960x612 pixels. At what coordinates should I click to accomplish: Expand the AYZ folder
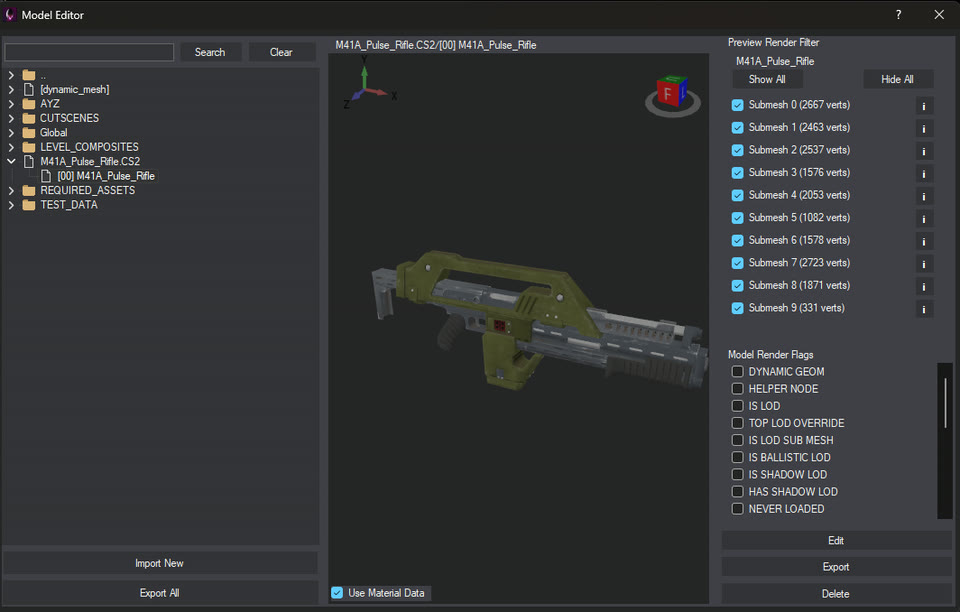(x=11, y=103)
